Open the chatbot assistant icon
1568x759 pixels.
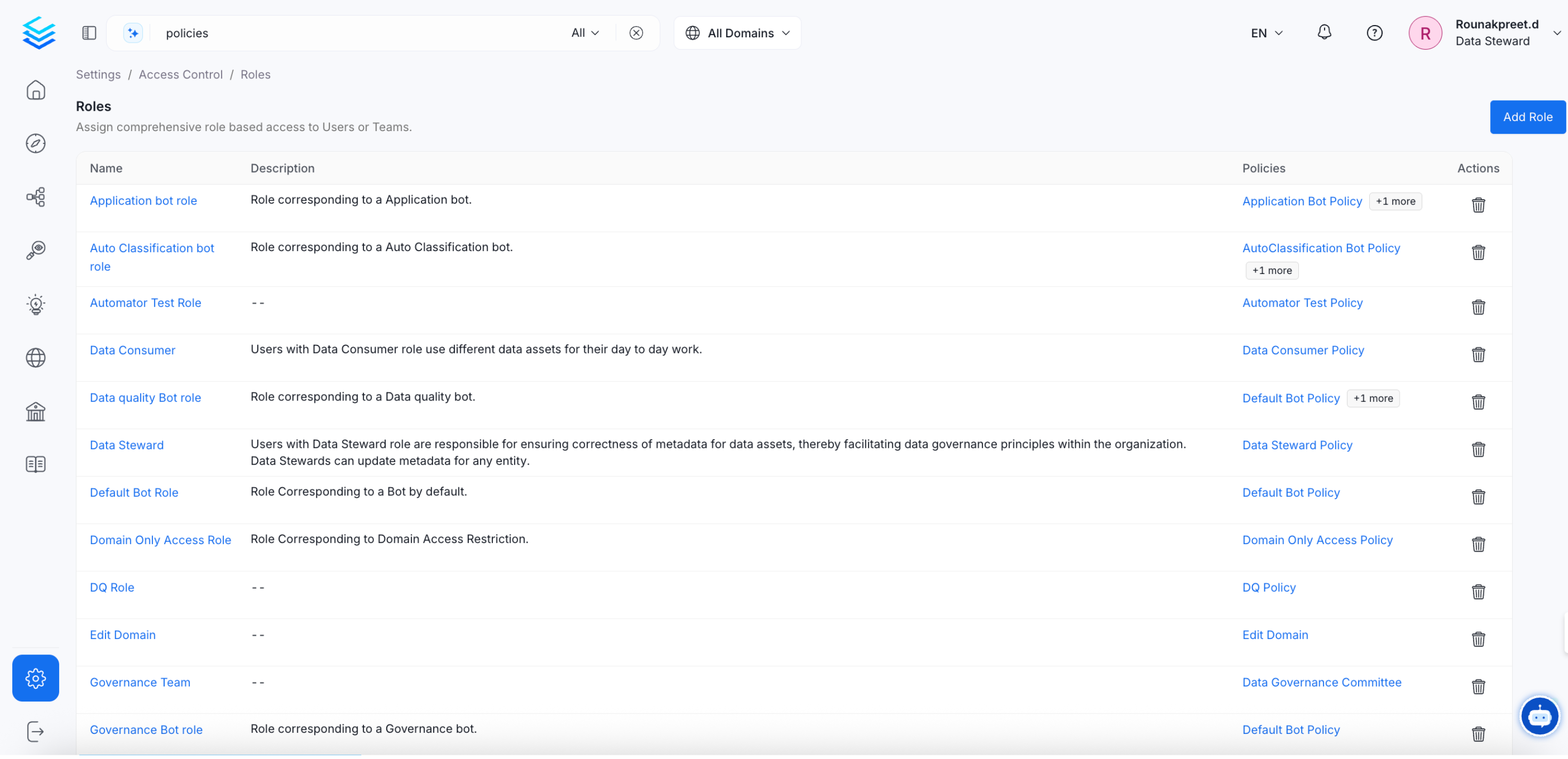[x=1539, y=716]
